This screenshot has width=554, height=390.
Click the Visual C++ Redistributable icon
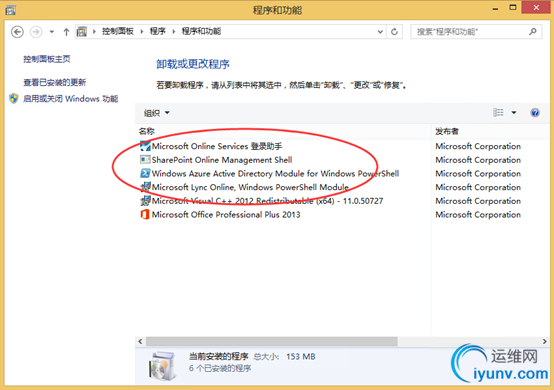pyautogui.click(x=145, y=201)
